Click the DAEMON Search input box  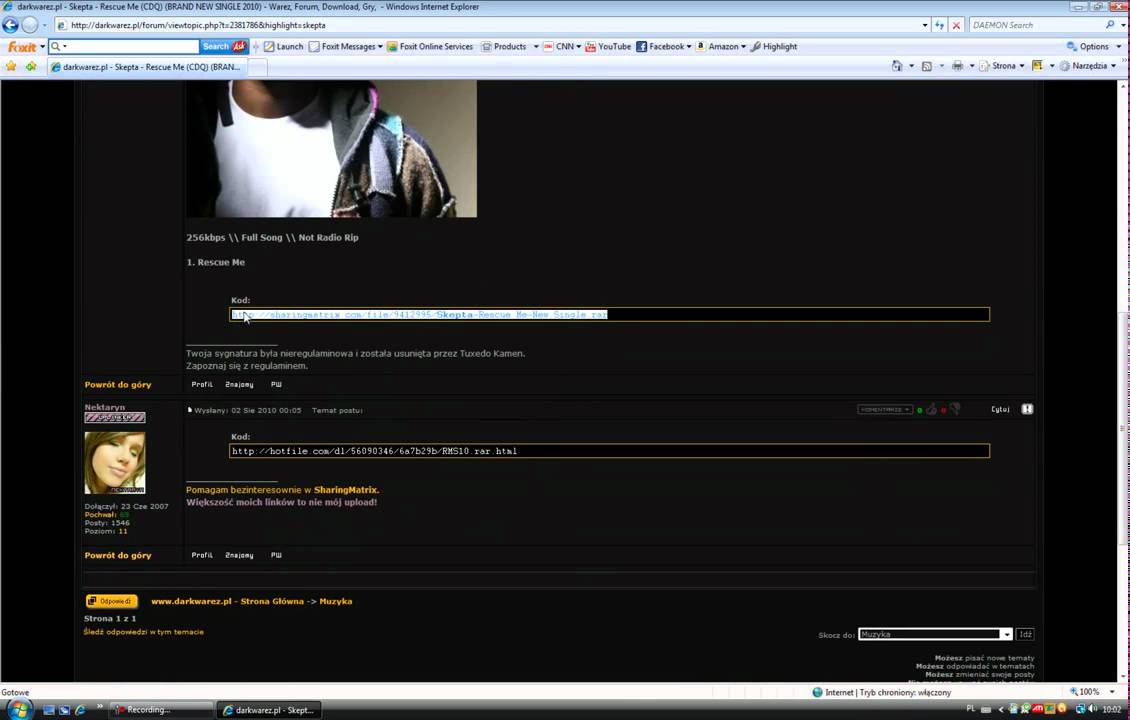coord(1036,25)
